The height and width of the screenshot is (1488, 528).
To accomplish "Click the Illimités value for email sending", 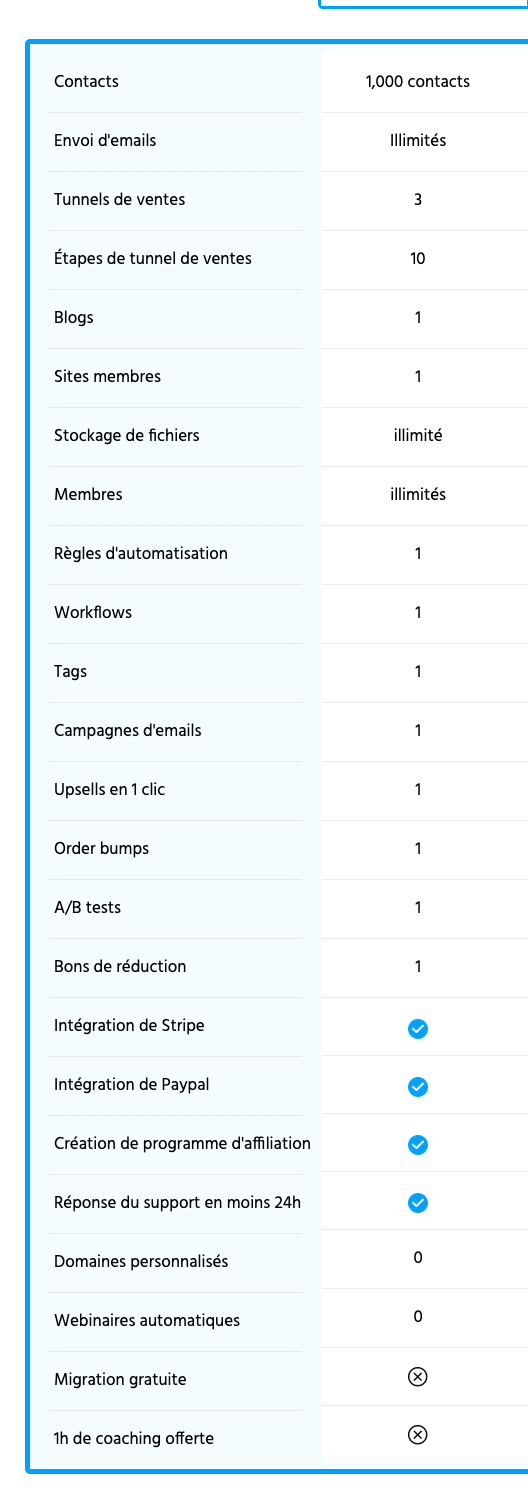I will coord(418,140).
